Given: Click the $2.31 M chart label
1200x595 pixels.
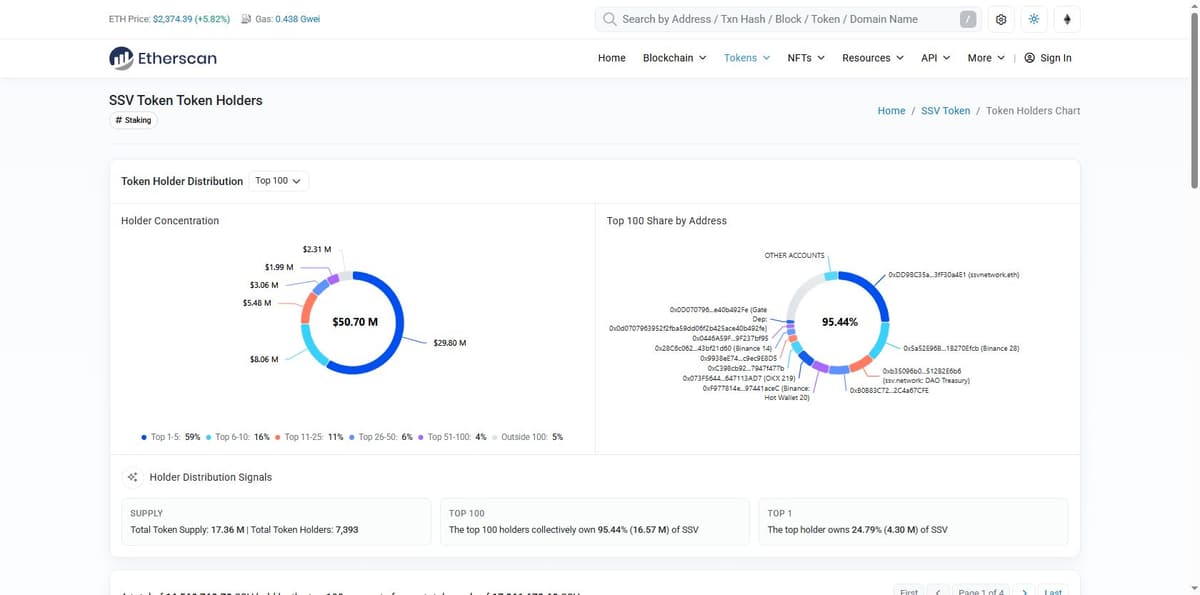Looking at the screenshot, I should tap(317, 248).
